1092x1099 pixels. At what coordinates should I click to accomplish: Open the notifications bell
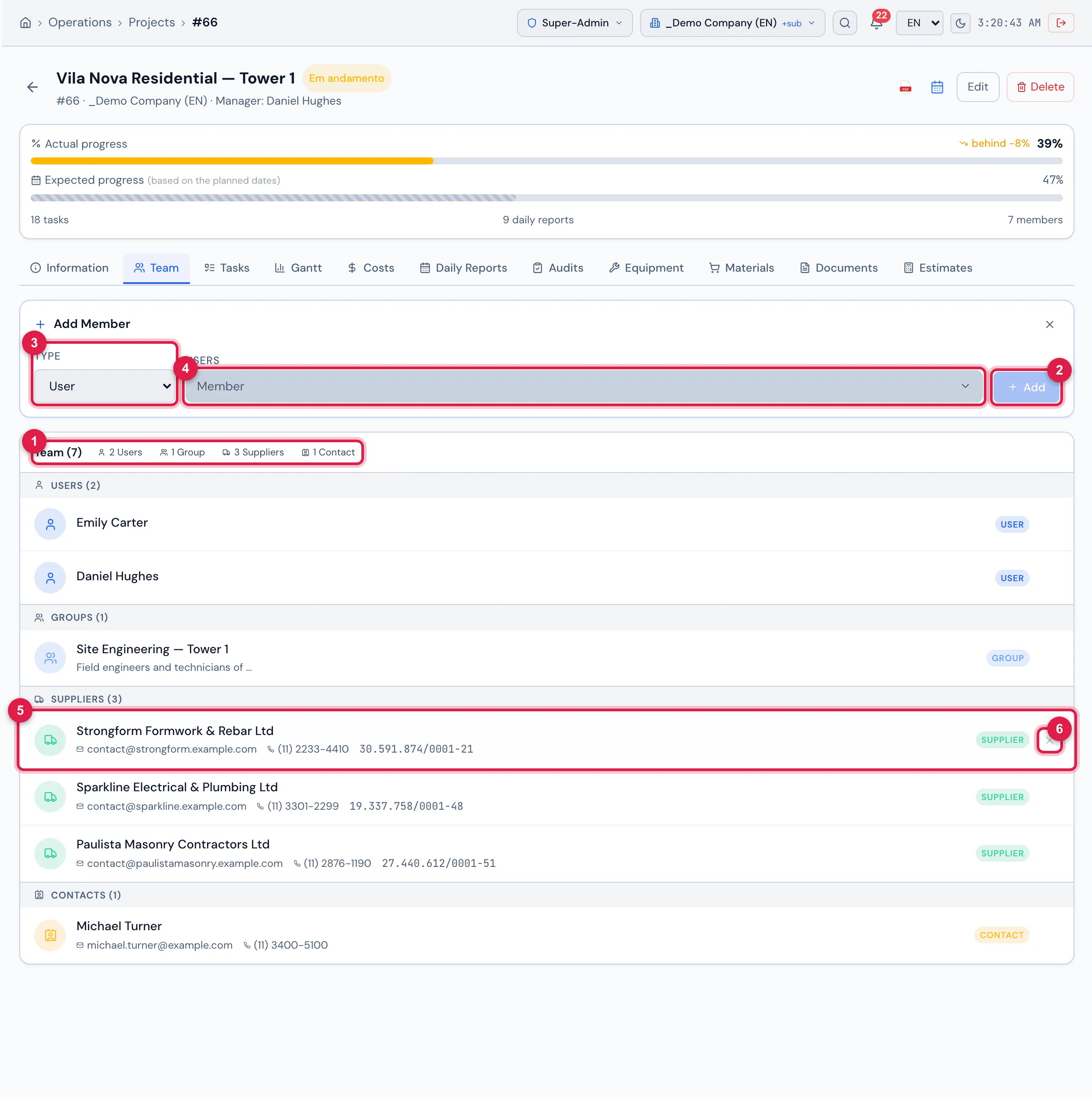(877, 23)
